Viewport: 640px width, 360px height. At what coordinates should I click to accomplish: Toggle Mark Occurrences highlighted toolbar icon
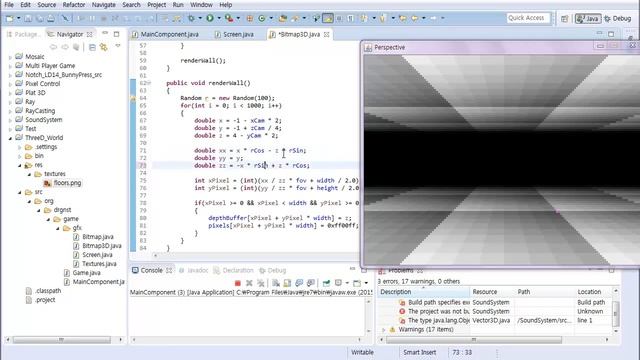[x=327, y=18]
